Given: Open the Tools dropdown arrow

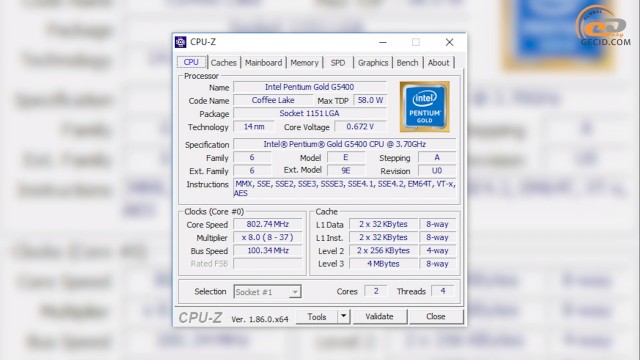Looking at the screenshot, I should (344, 316).
